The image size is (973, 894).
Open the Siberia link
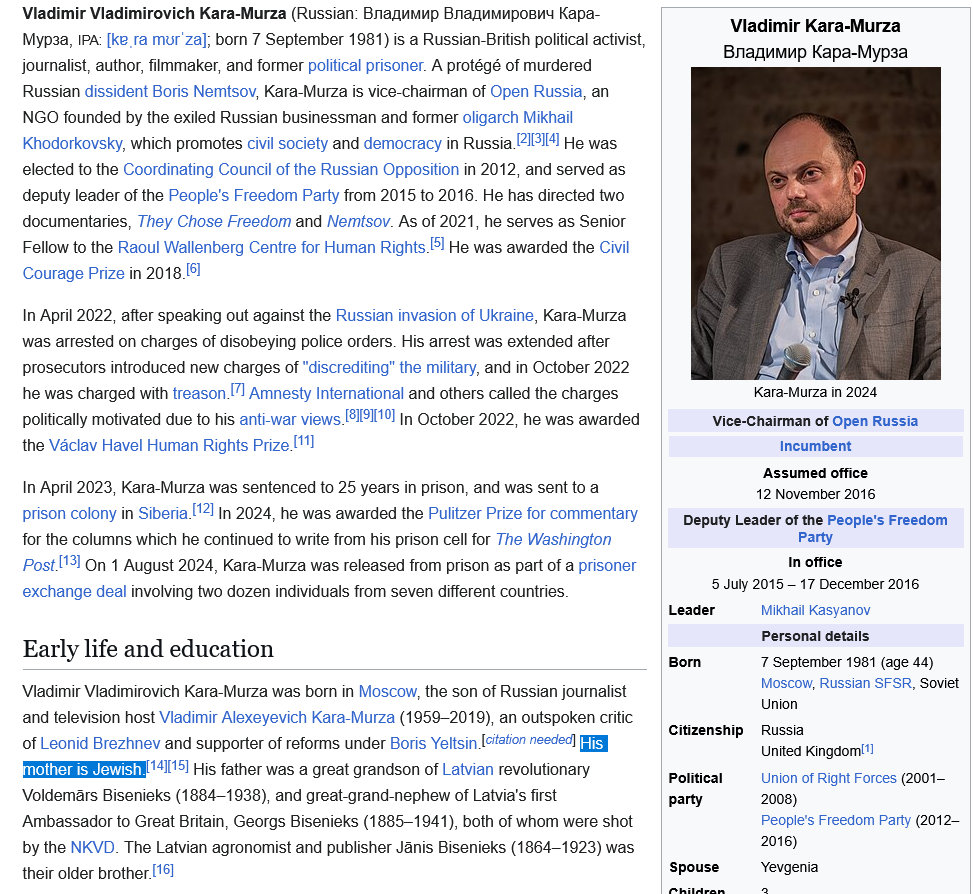(x=163, y=514)
